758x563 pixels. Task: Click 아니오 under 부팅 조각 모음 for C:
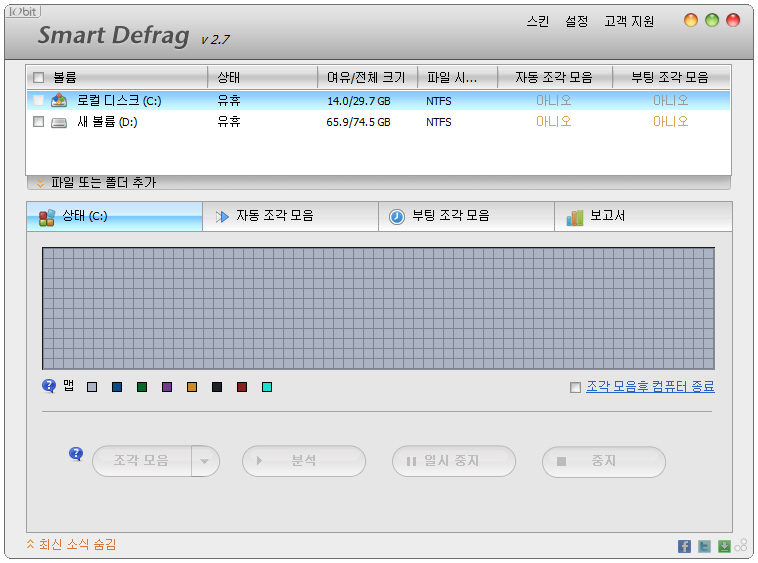coord(671,101)
